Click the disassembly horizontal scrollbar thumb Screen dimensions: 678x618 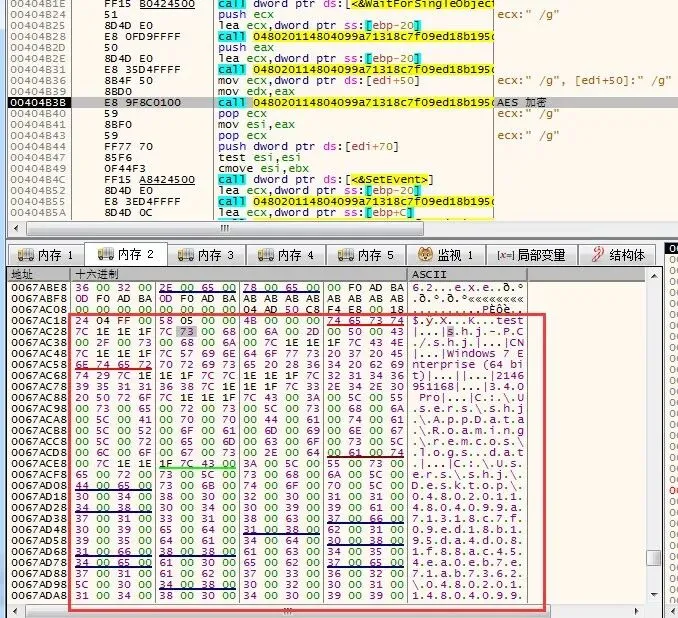pyautogui.click(x=225, y=228)
